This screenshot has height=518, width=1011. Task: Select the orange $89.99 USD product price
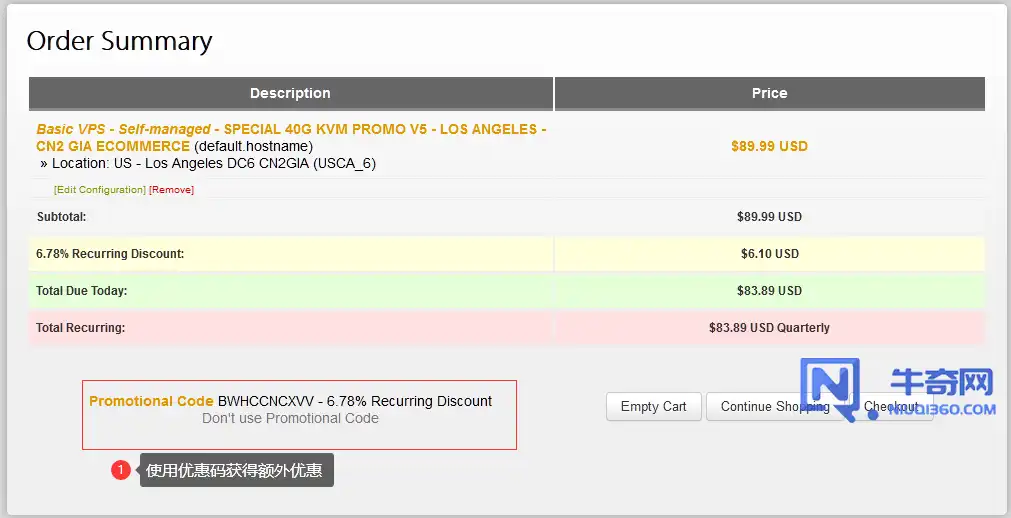tap(769, 146)
